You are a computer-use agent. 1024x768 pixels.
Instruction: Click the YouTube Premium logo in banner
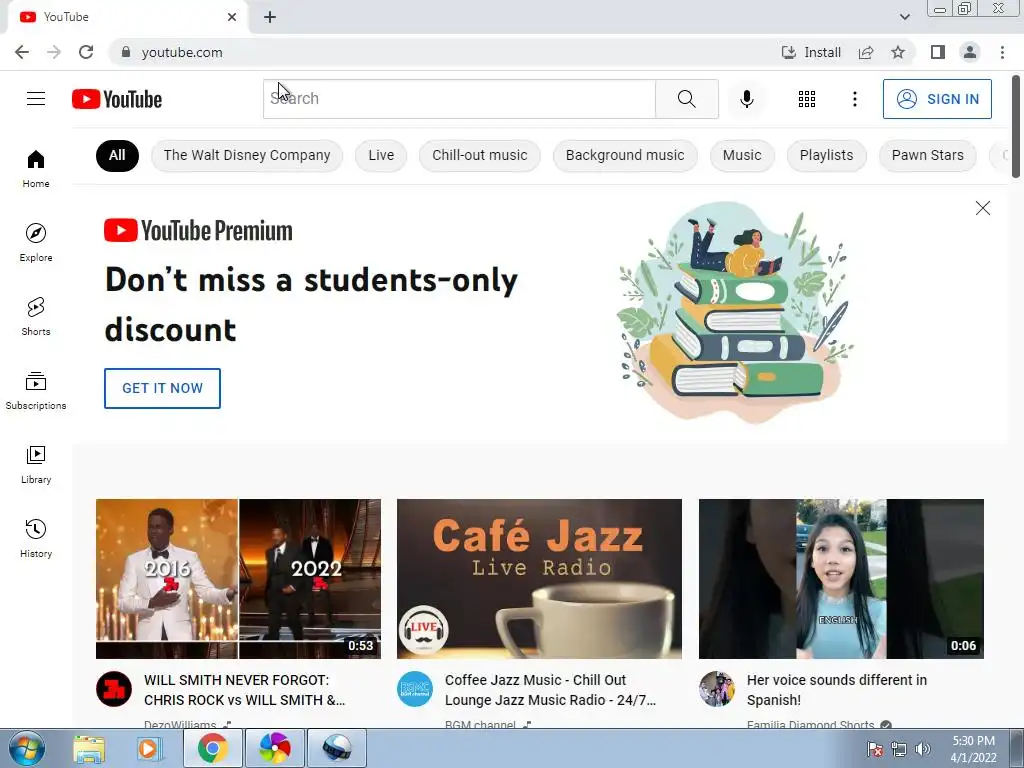click(198, 231)
